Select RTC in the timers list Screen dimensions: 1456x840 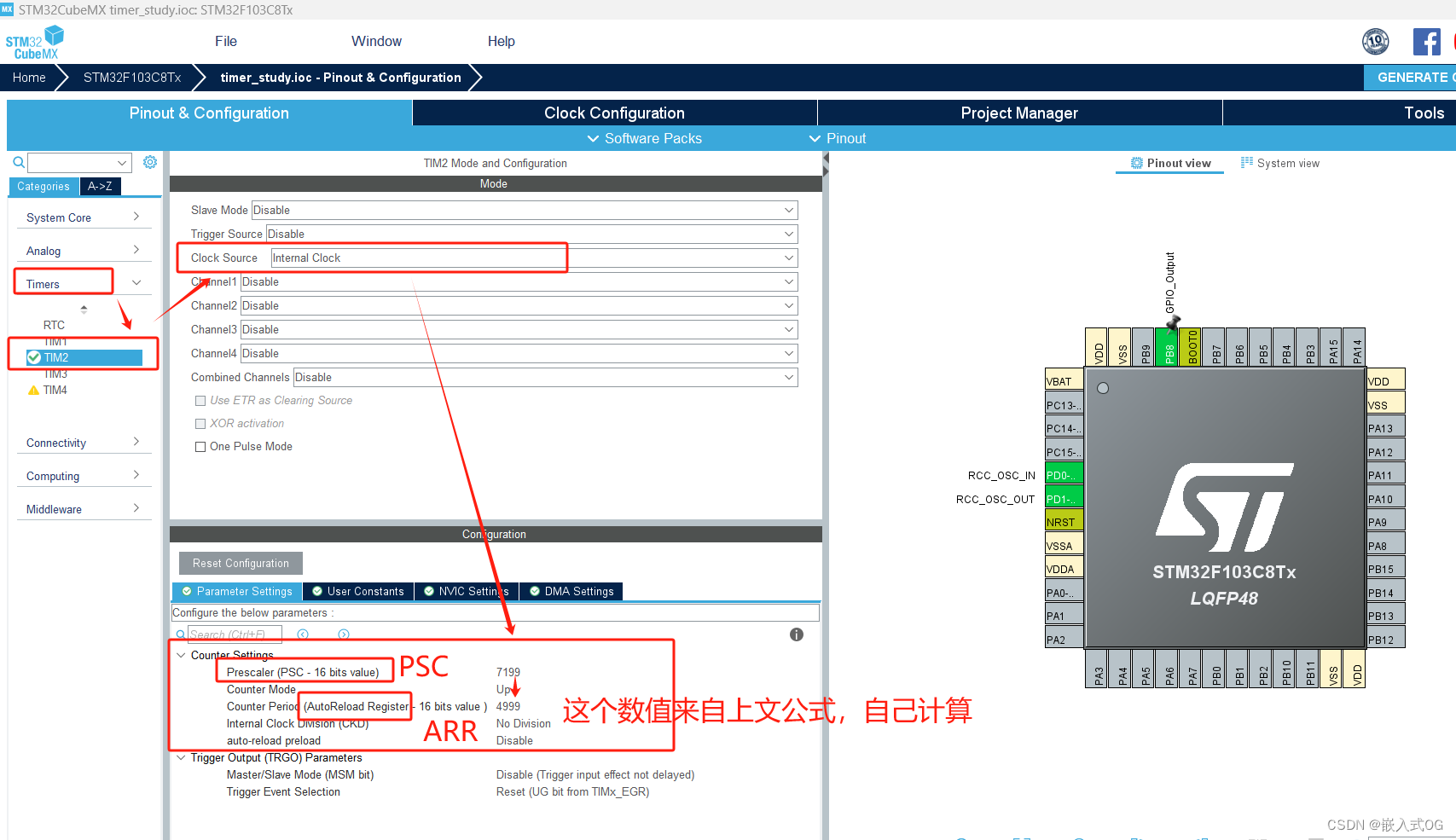54,325
